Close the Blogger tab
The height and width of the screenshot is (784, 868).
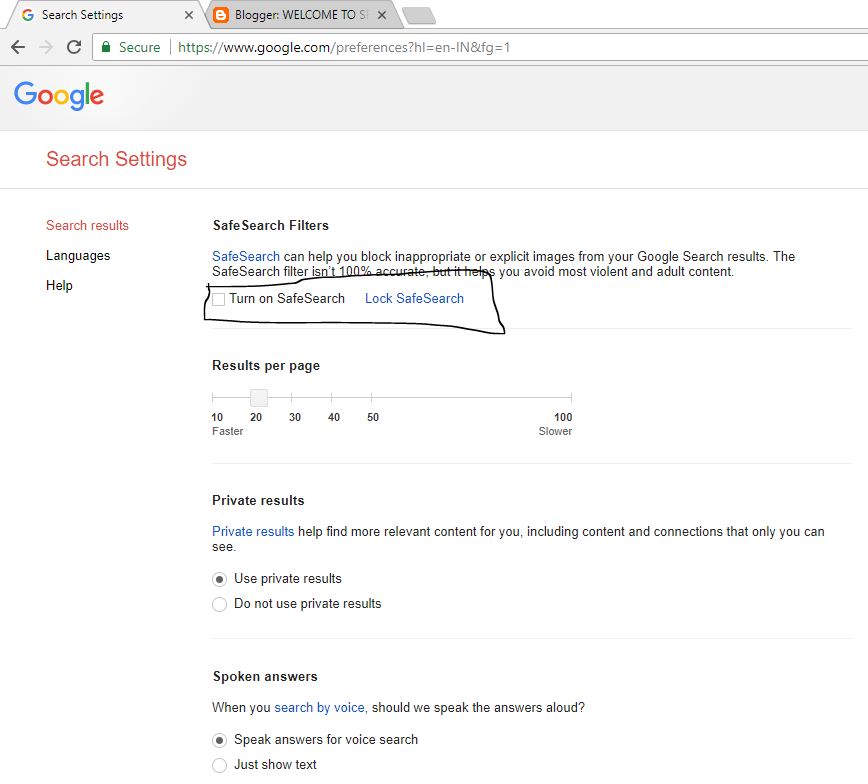pos(382,15)
